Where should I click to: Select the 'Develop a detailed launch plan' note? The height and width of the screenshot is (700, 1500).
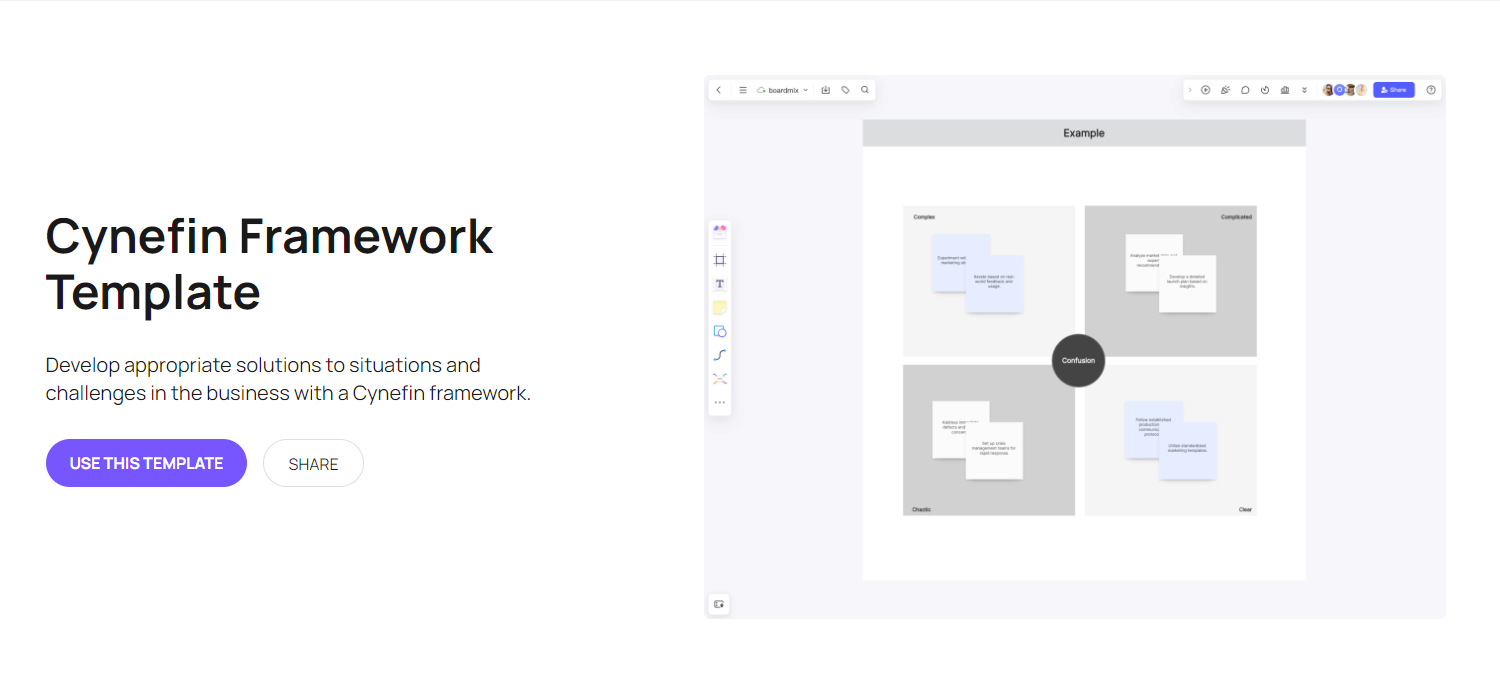(x=1188, y=283)
